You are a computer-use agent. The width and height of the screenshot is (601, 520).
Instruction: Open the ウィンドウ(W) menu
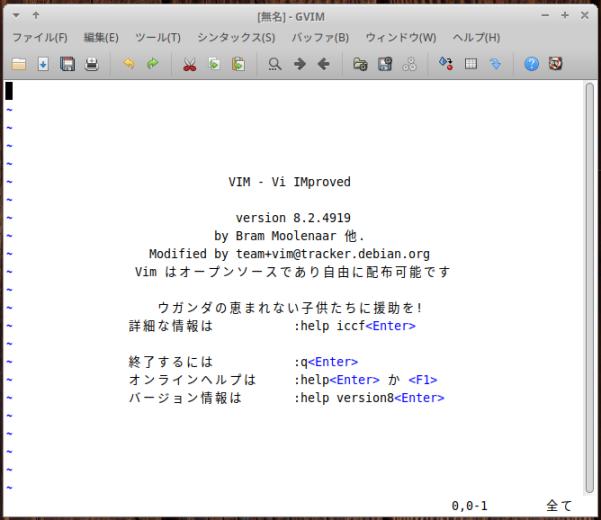click(401, 38)
